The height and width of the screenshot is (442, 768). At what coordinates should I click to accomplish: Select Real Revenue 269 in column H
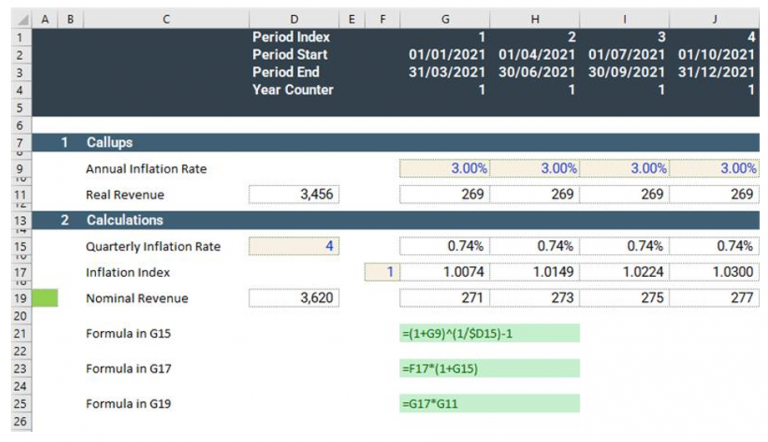pyautogui.click(x=535, y=195)
